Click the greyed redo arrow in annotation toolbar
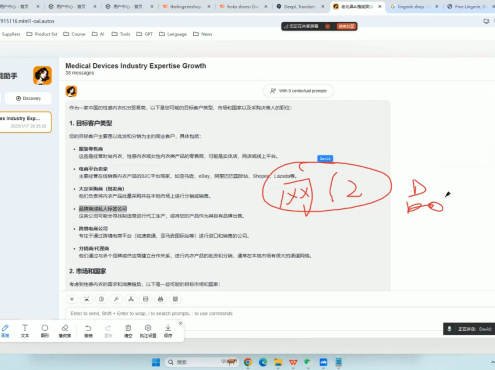The width and height of the screenshot is (495, 370). pos(108,331)
